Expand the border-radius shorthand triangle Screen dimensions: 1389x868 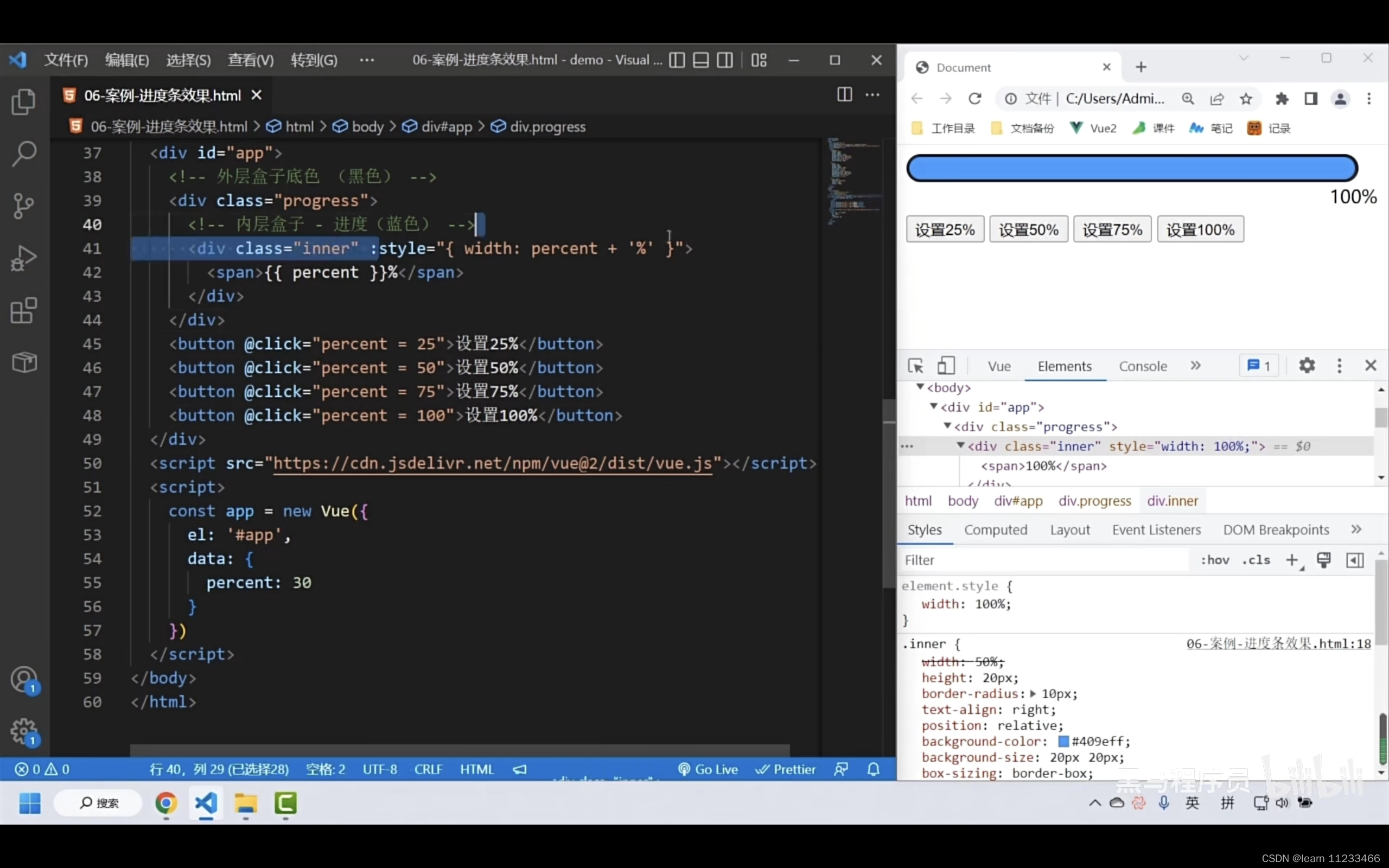(1033, 694)
